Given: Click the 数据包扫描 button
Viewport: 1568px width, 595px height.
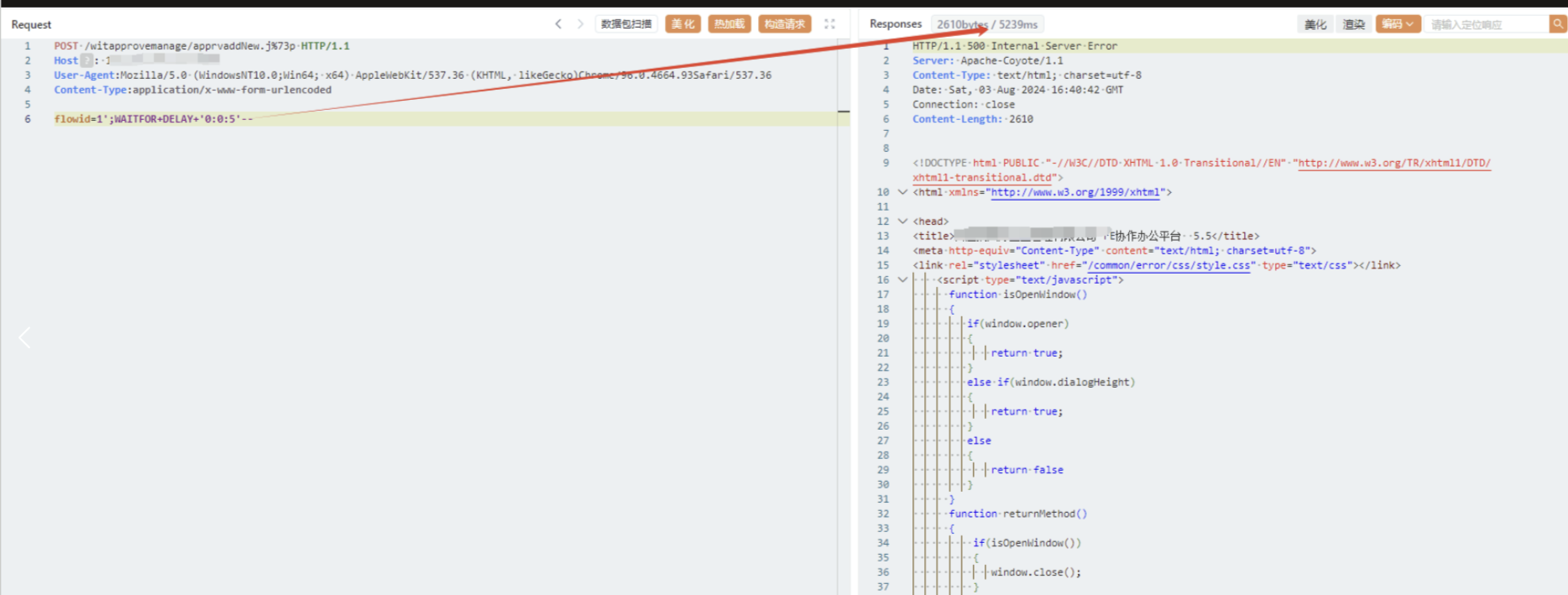Looking at the screenshot, I should [626, 24].
